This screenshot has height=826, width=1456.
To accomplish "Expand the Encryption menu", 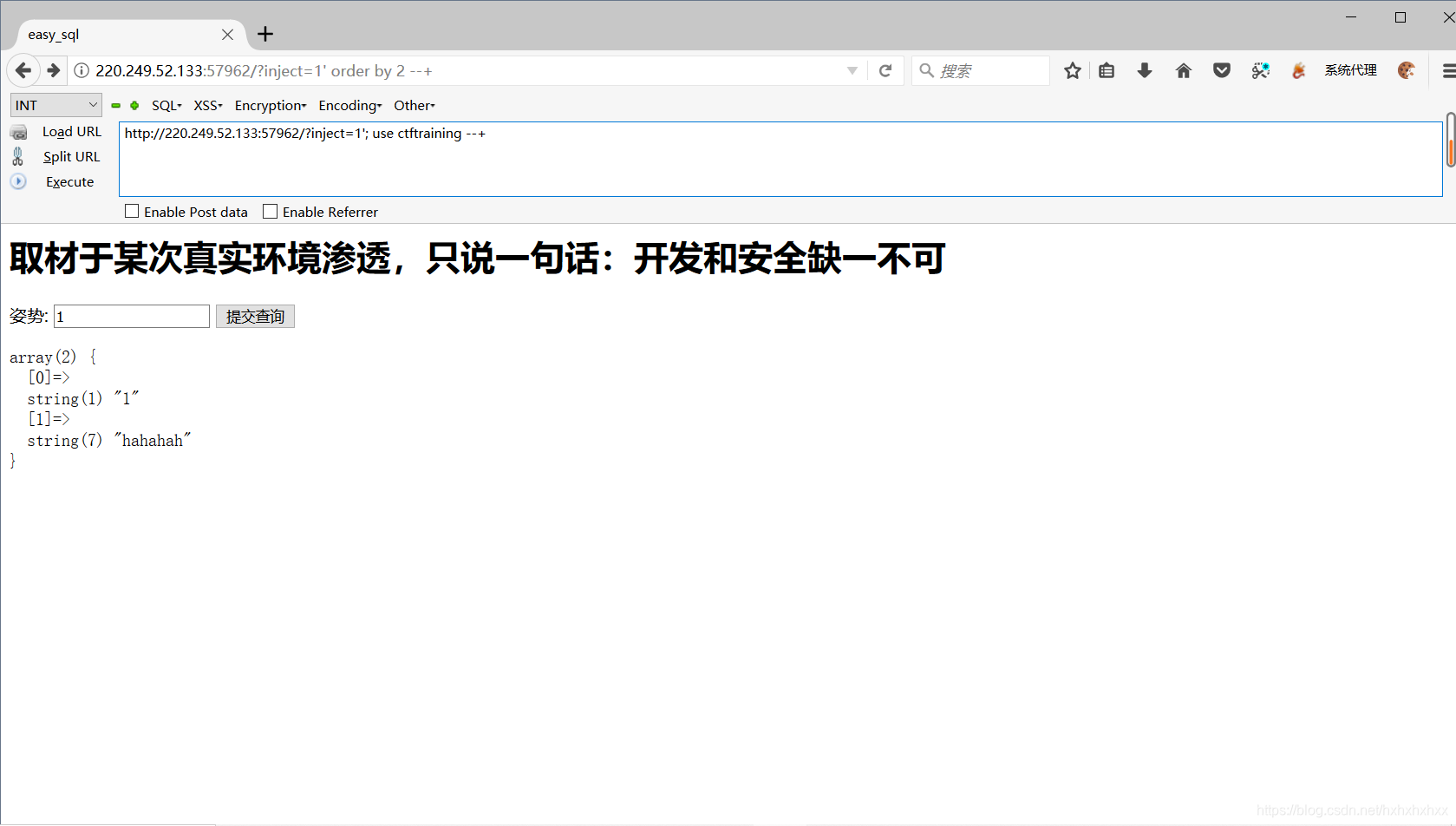I will tap(271, 105).
